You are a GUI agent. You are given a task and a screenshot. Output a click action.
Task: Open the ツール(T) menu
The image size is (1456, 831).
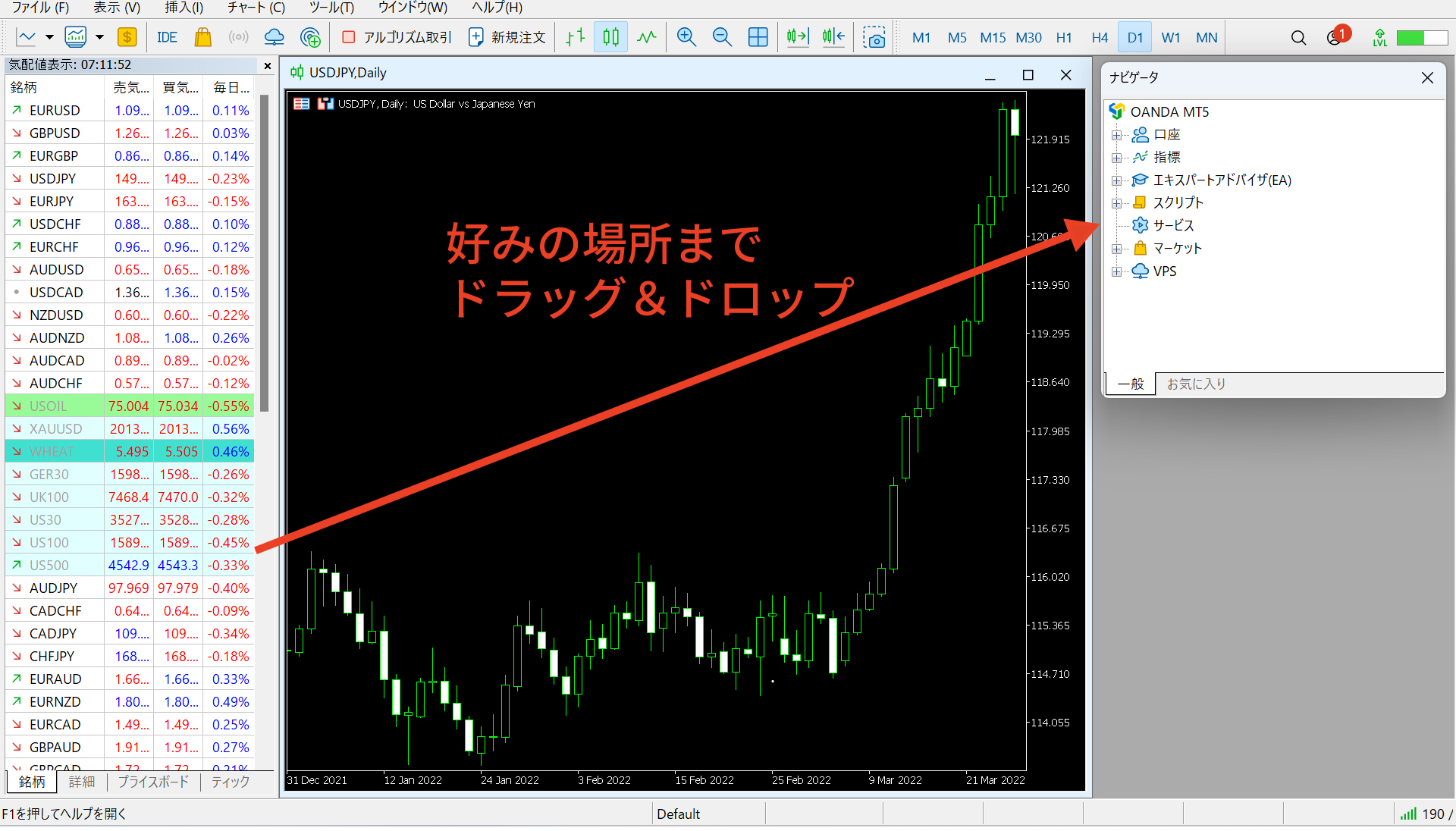(x=331, y=8)
